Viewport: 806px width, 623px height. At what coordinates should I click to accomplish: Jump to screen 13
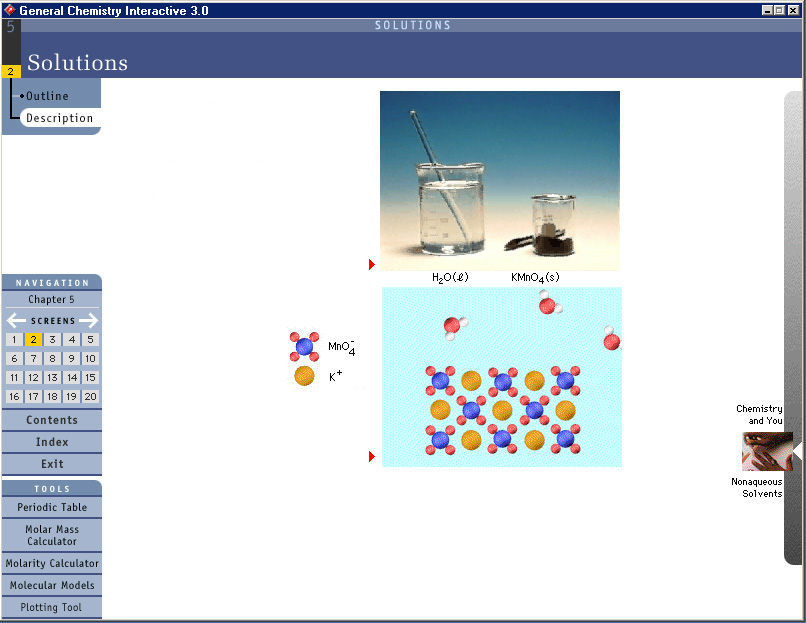pyautogui.click(x=52, y=378)
